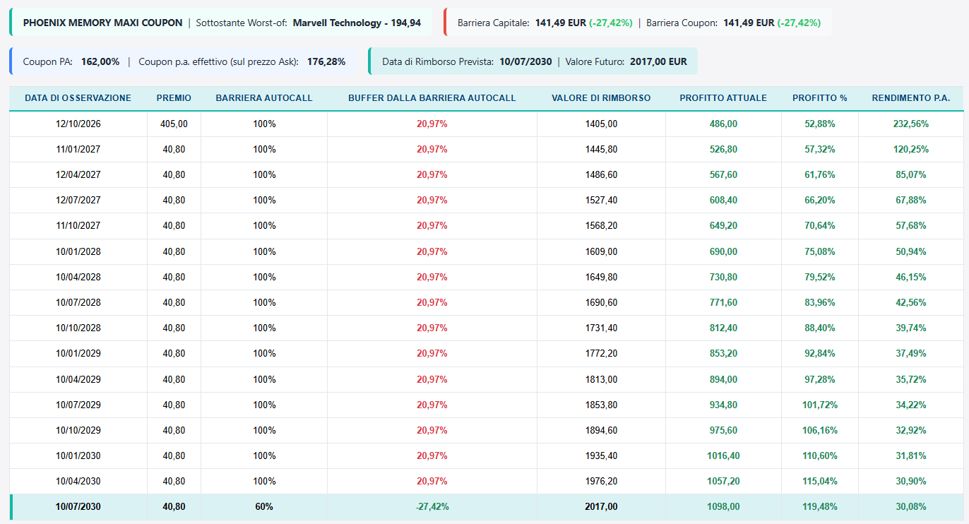Select observation date 10/04/2030
The width and height of the screenshot is (969, 524).
coord(78,481)
